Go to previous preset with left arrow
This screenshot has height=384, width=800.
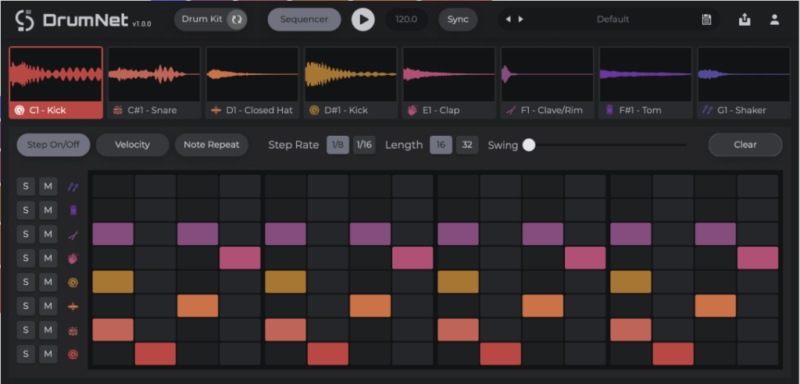point(508,19)
